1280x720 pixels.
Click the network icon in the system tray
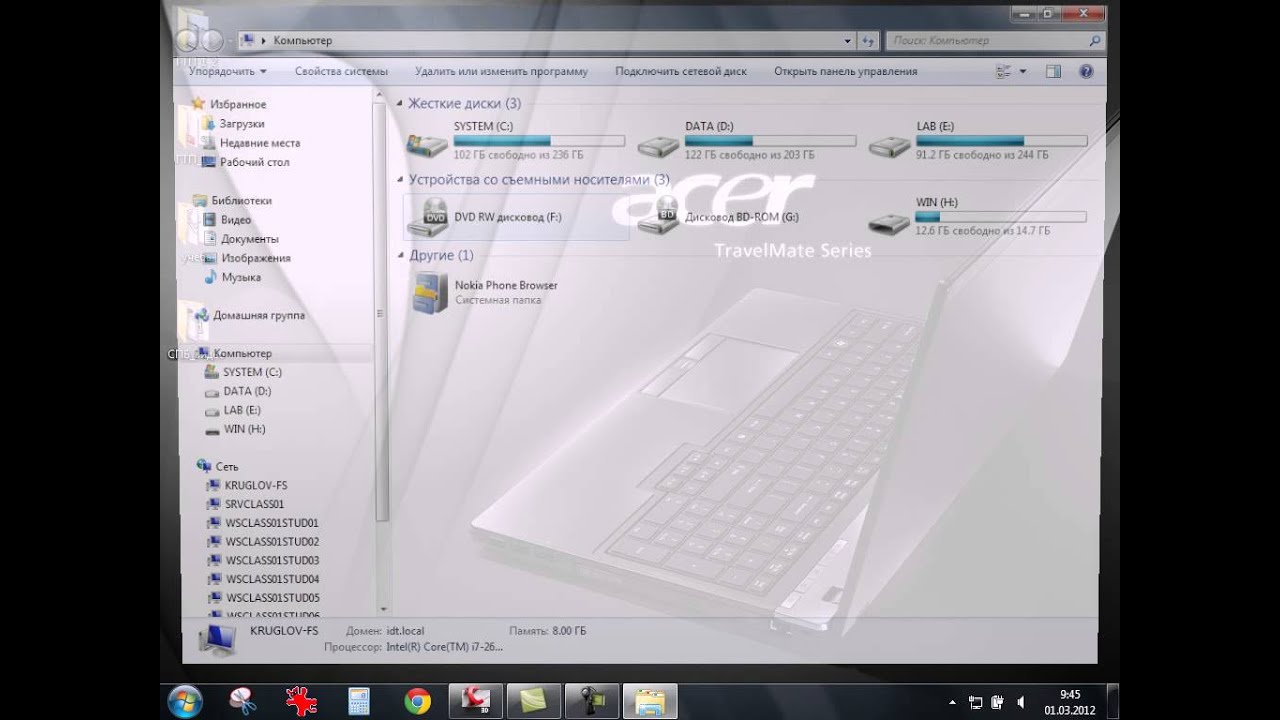(975, 702)
